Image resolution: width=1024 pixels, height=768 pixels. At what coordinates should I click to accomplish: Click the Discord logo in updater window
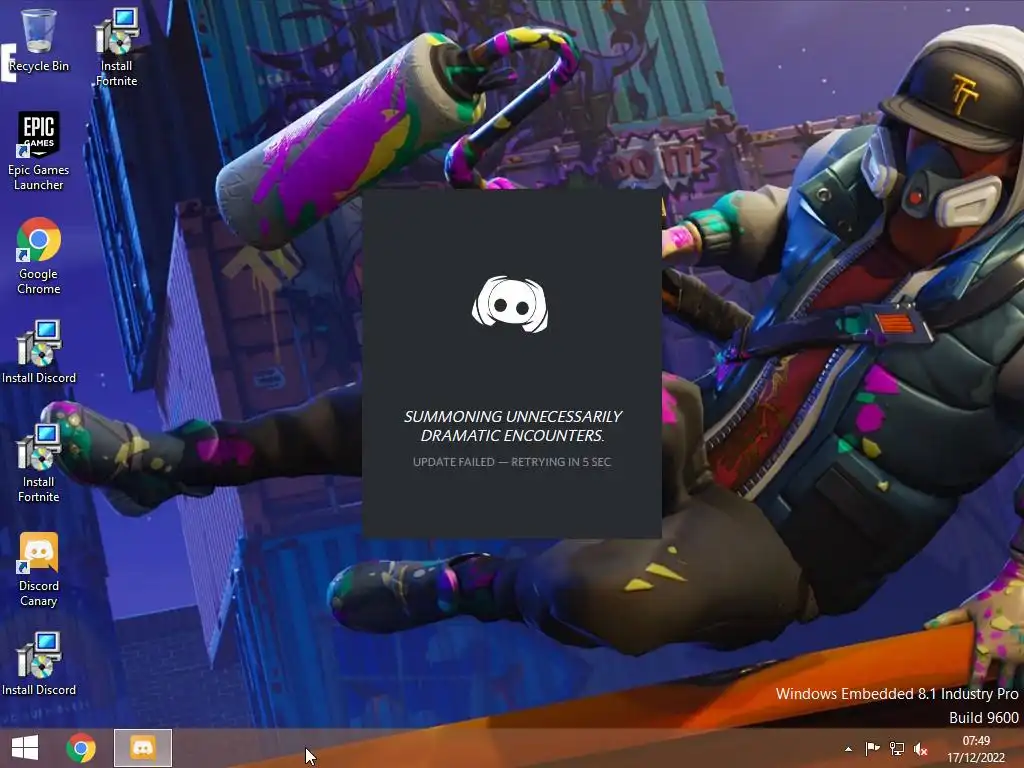pos(510,304)
